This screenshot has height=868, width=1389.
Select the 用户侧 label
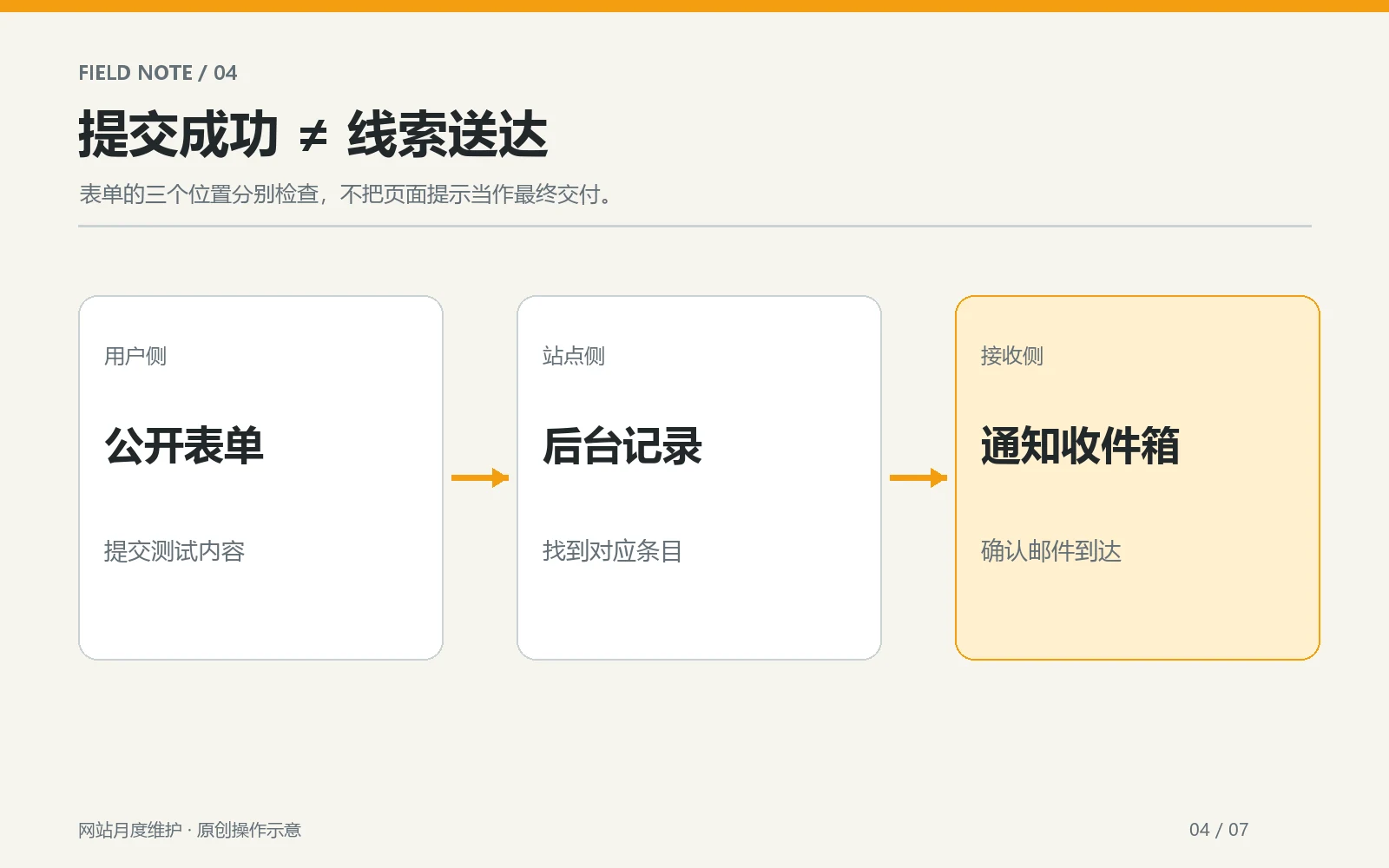point(135,356)
